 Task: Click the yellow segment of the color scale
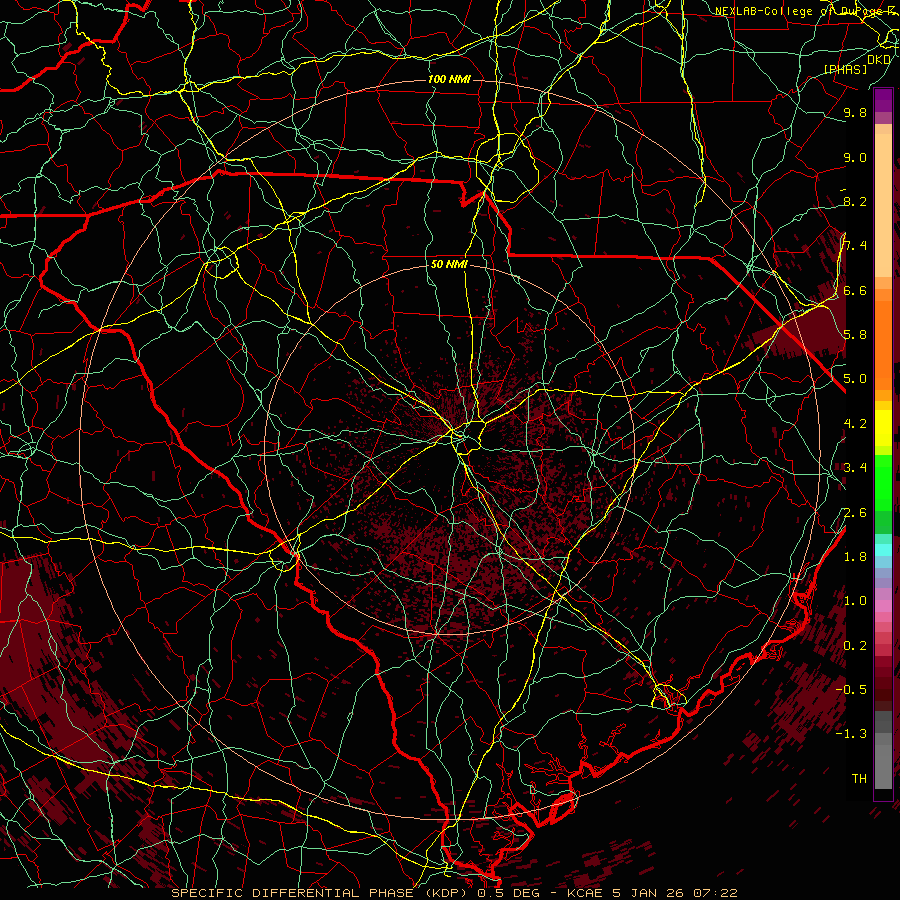point(883,428)
